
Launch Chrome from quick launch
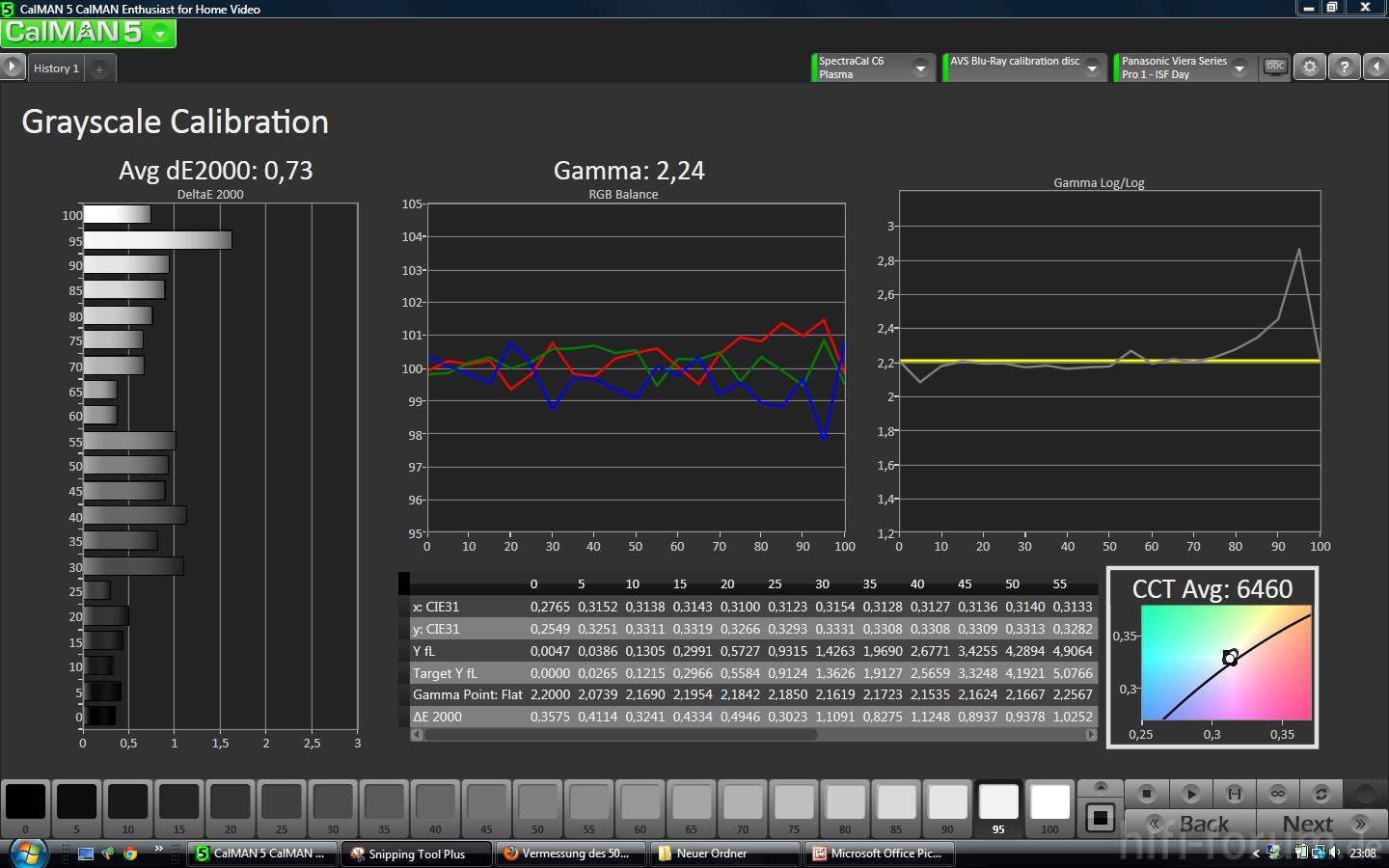130,854
